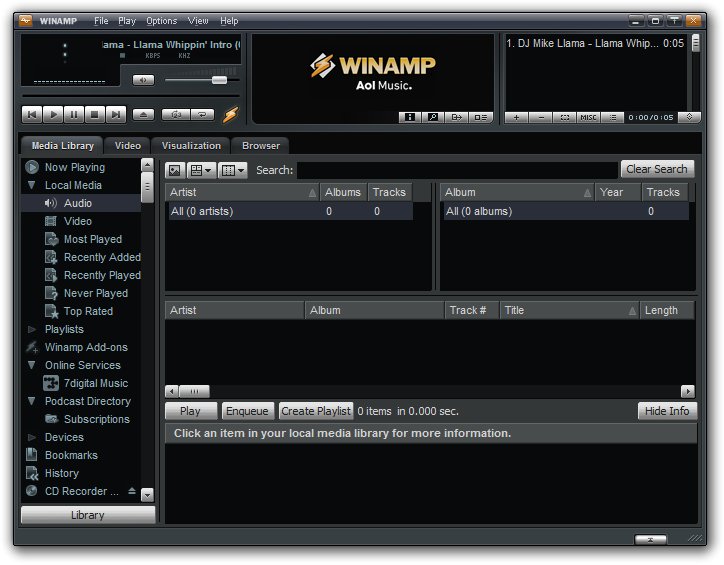Open the view mode dropdown next to Search

tap(201, 170)
